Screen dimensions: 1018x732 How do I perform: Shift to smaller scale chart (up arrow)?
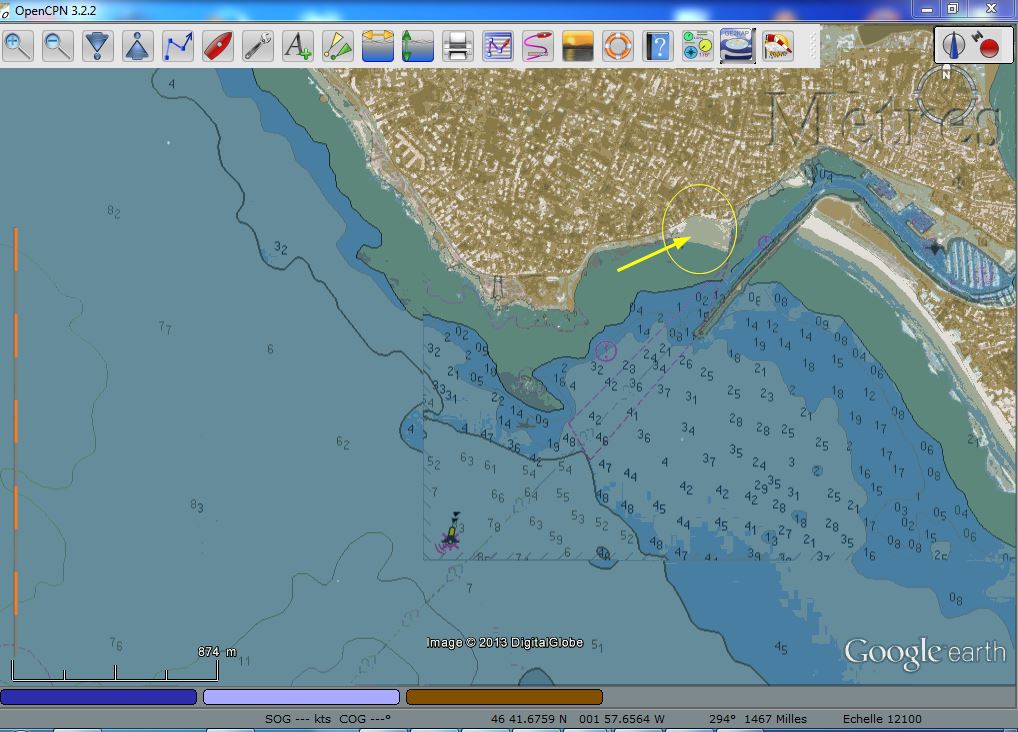click(x=138, y=46)
